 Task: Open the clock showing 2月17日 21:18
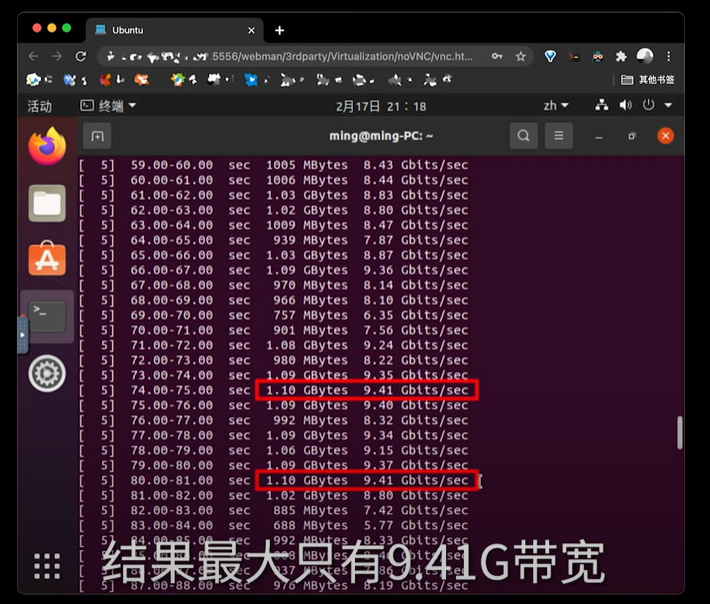pos(381,106)
